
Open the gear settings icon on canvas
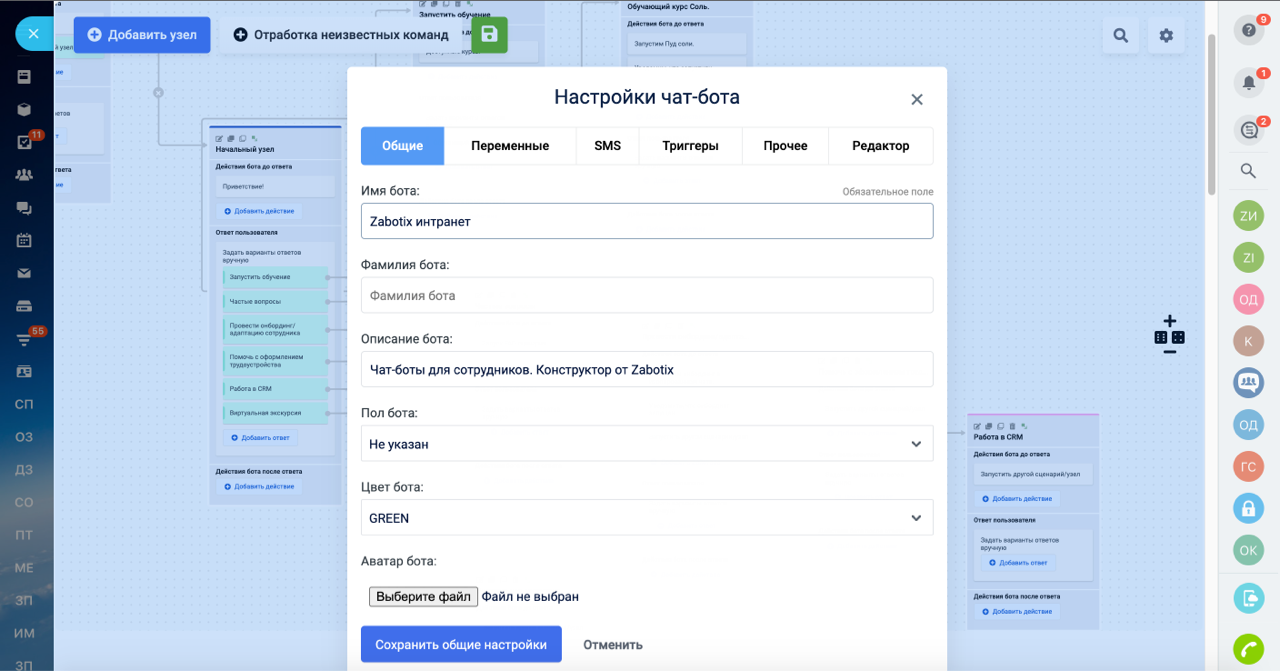pyautogui.click(x=1166, y=36)
